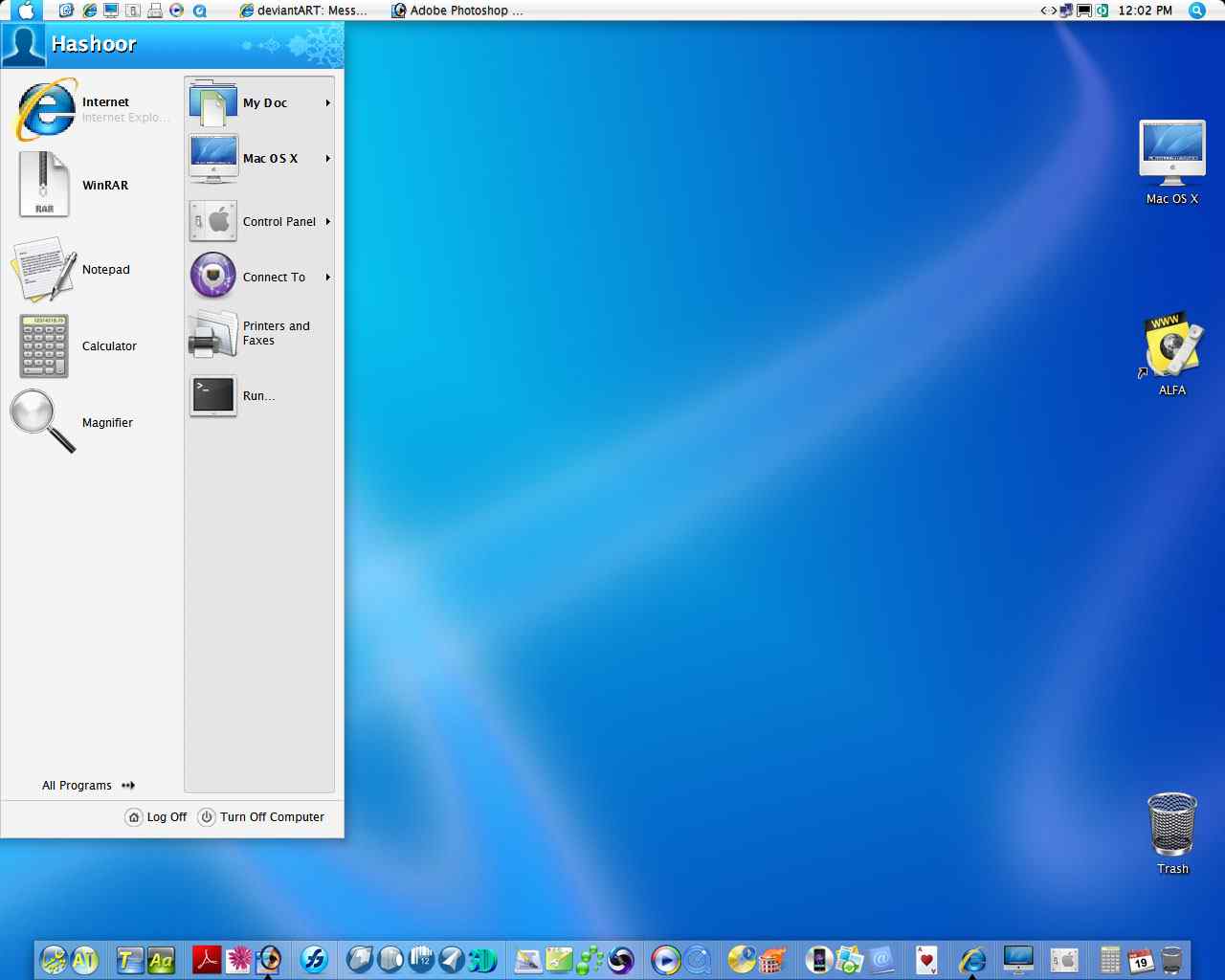This screenshot has width=1225, height=980.
Task: Open the 3D icon in the dock
Action: (482, 959)
